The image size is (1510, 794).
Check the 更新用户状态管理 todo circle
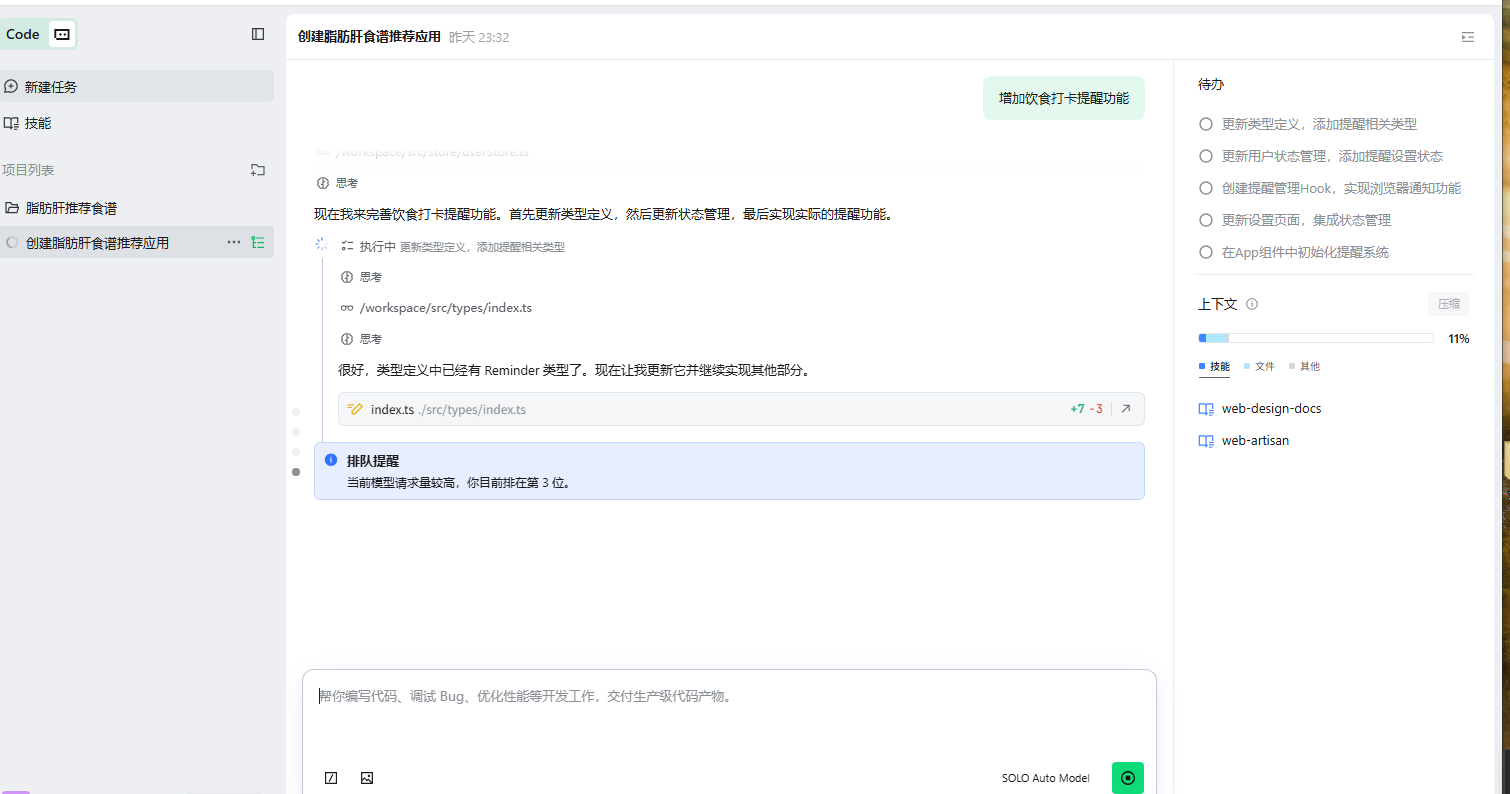coord(1206,156)
